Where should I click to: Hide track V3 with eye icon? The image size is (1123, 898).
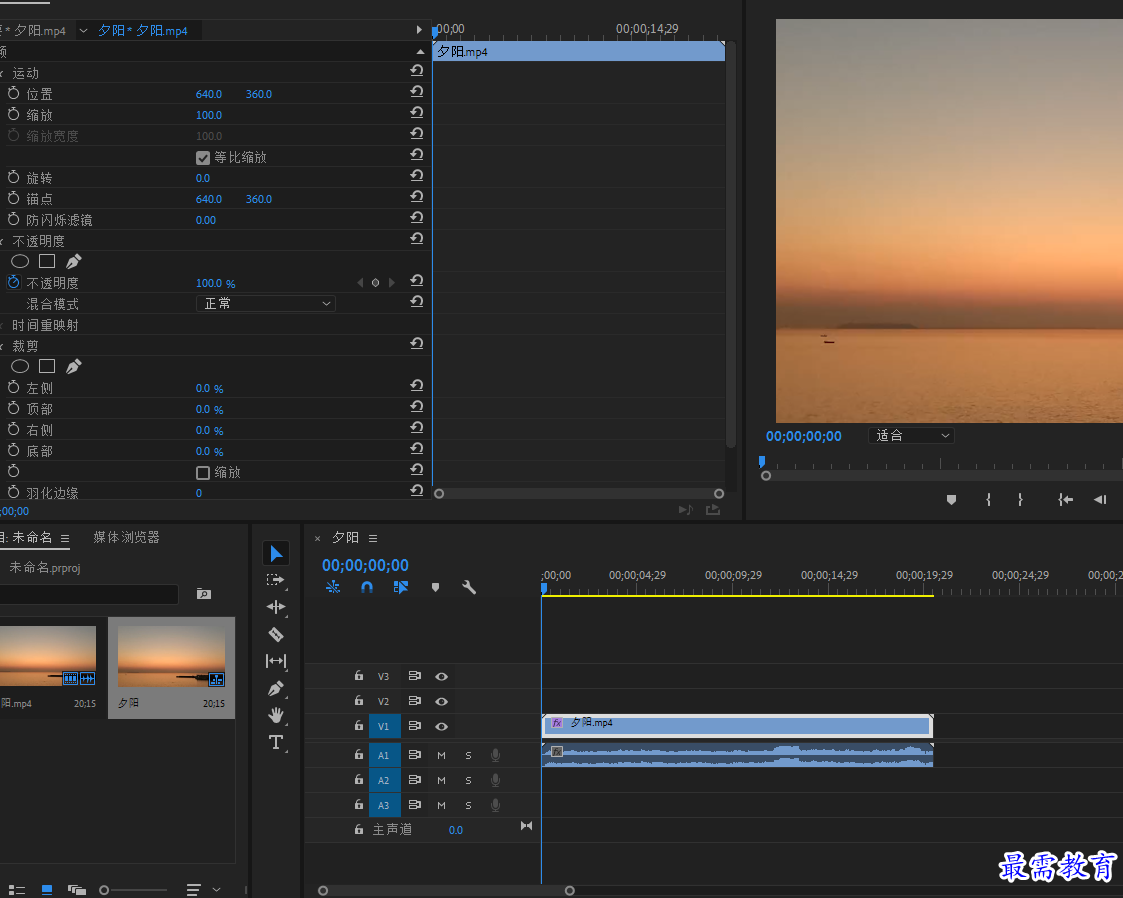tap(442, 676)
